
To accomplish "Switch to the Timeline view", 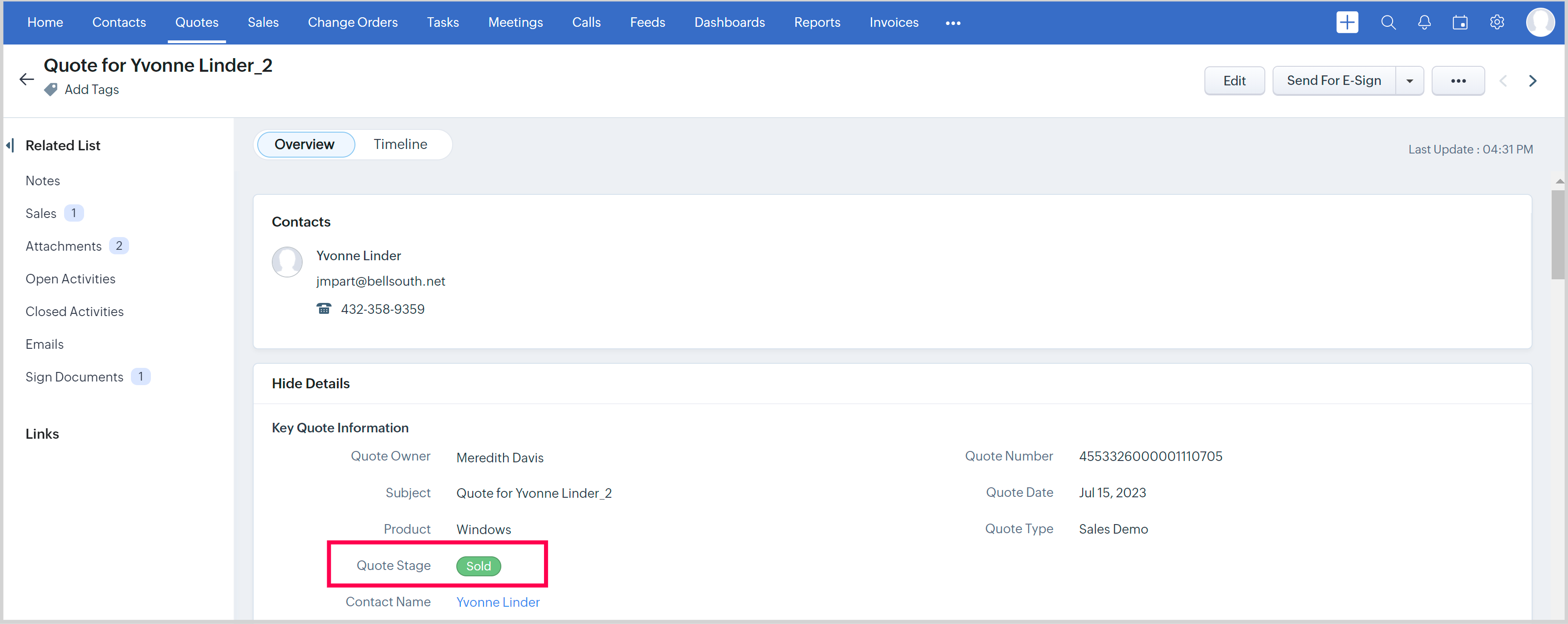I will pos(400,144).
